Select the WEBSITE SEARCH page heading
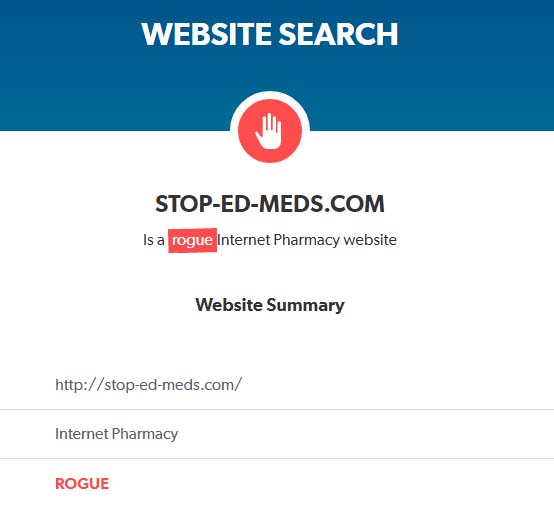 270,34
